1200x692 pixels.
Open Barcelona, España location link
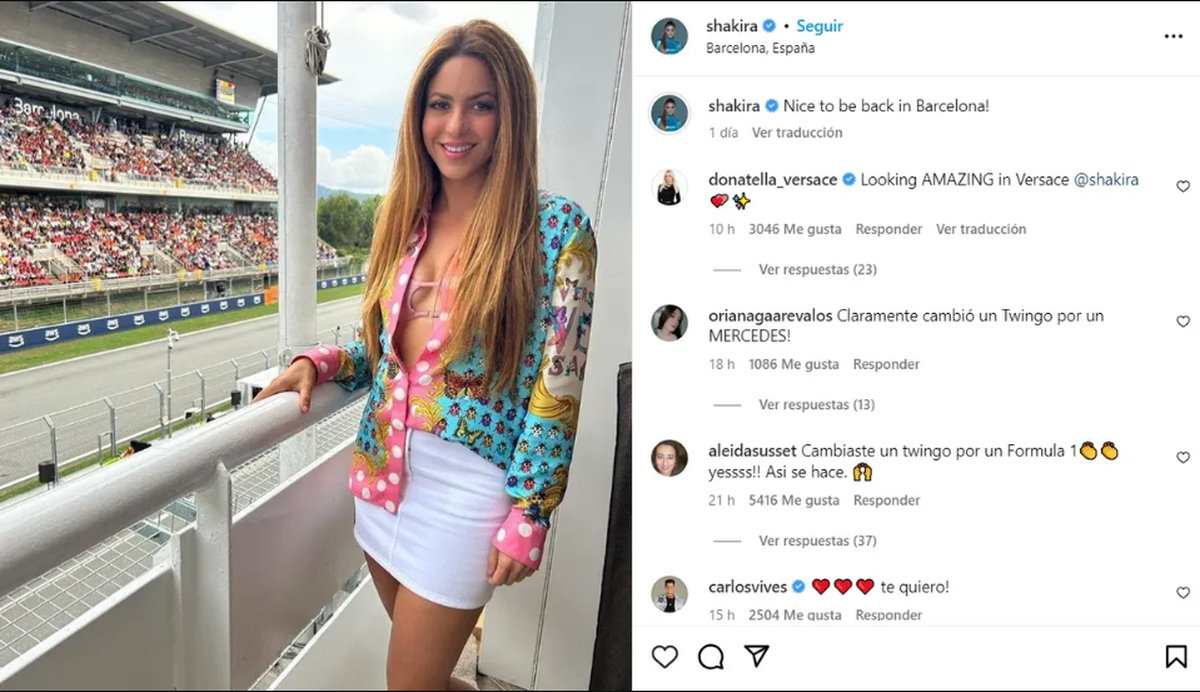point(760,48)
